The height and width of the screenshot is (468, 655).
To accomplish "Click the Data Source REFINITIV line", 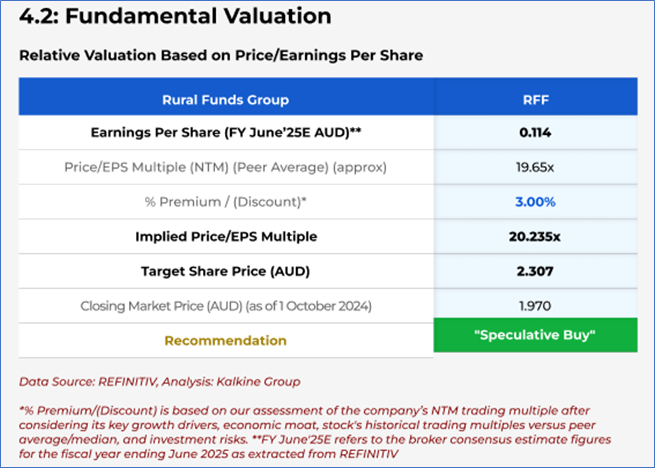I will (x=162, y=381).
